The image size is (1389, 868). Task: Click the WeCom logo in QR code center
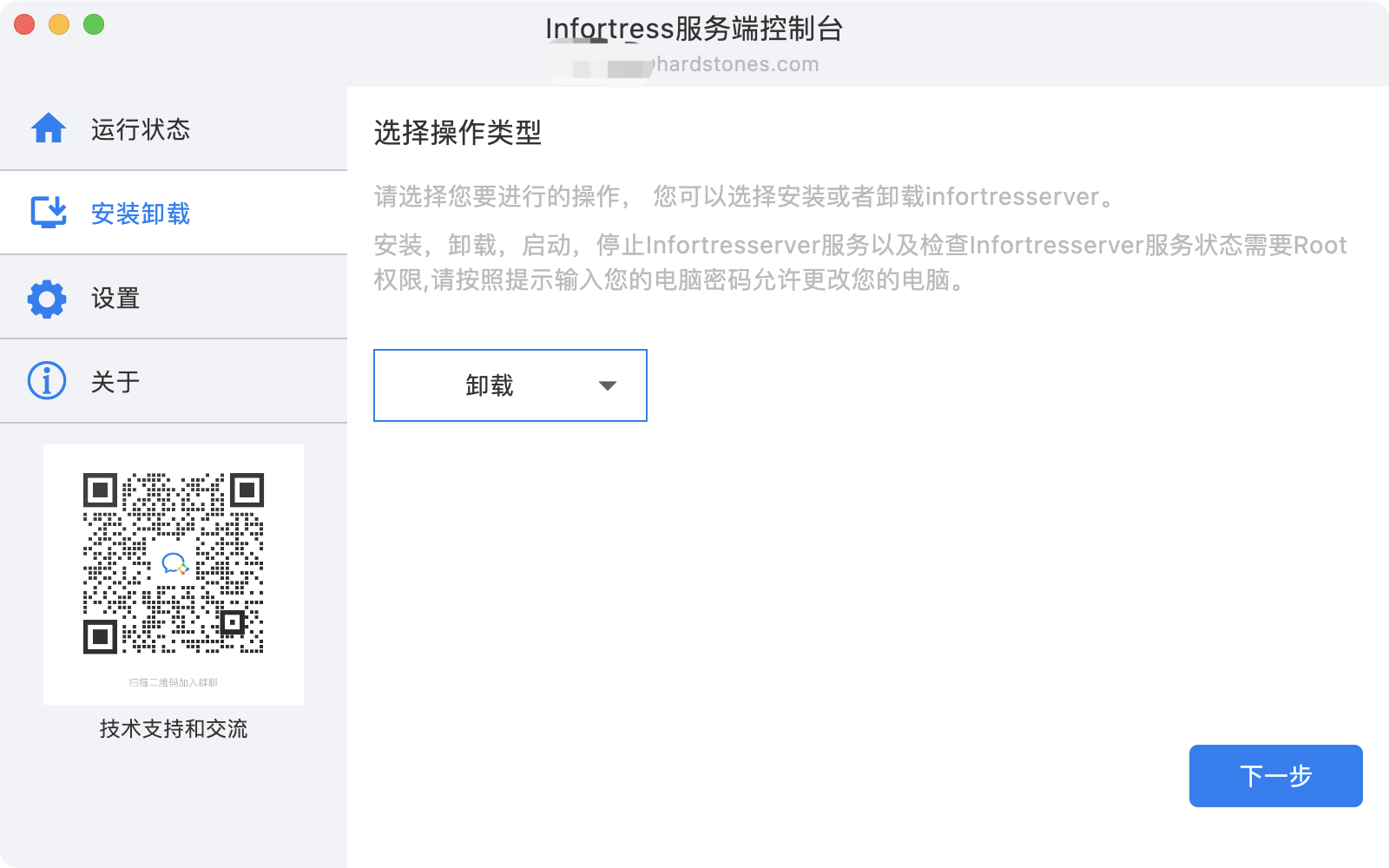[175, 564]
